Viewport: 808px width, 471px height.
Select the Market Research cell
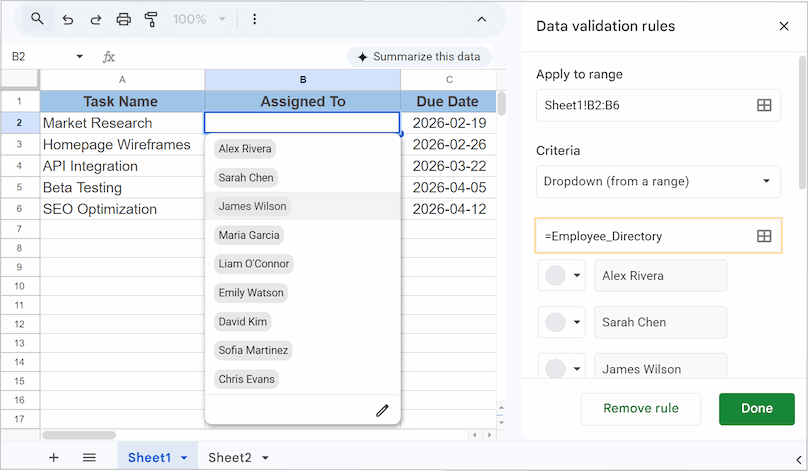coord(122,123)
